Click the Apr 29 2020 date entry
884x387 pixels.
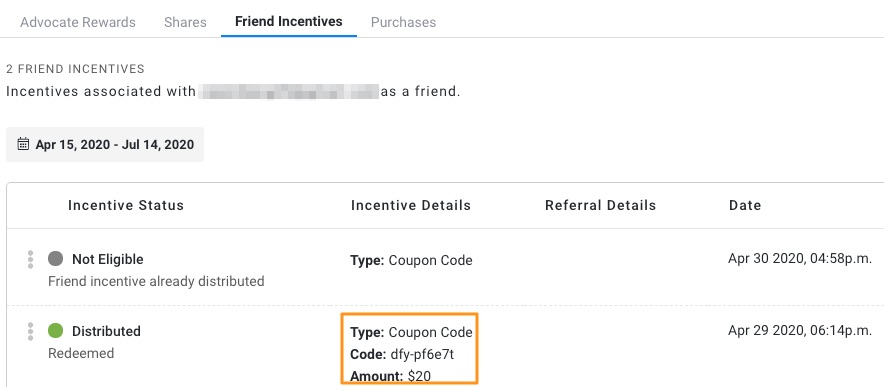800,331
